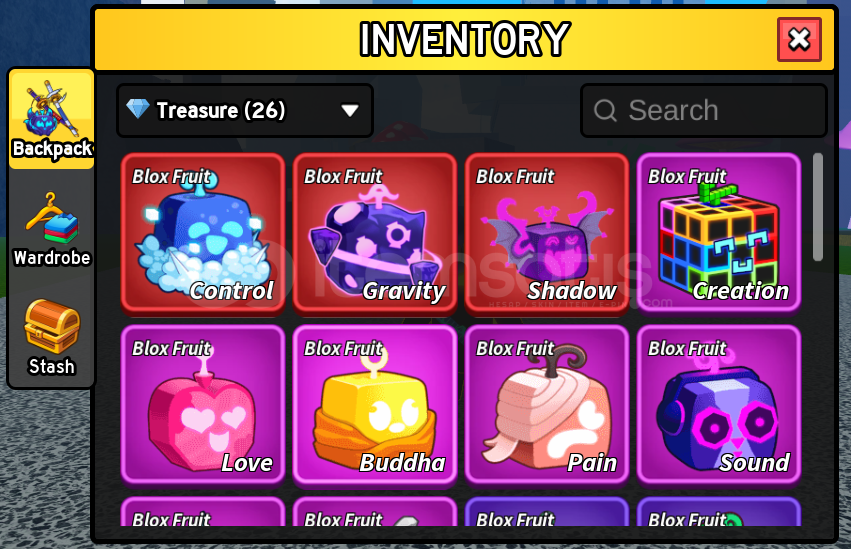The height and width of the screenshot is (549, 851).
Task: Focus the Search input field
Action: 704,111
